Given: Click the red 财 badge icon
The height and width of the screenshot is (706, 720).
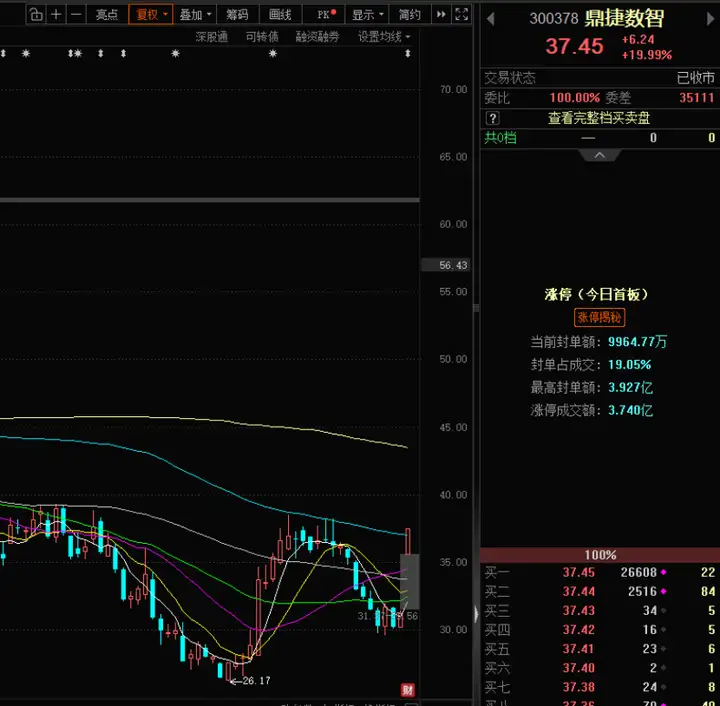Looking at the screenshot, I should pos(407,690).
